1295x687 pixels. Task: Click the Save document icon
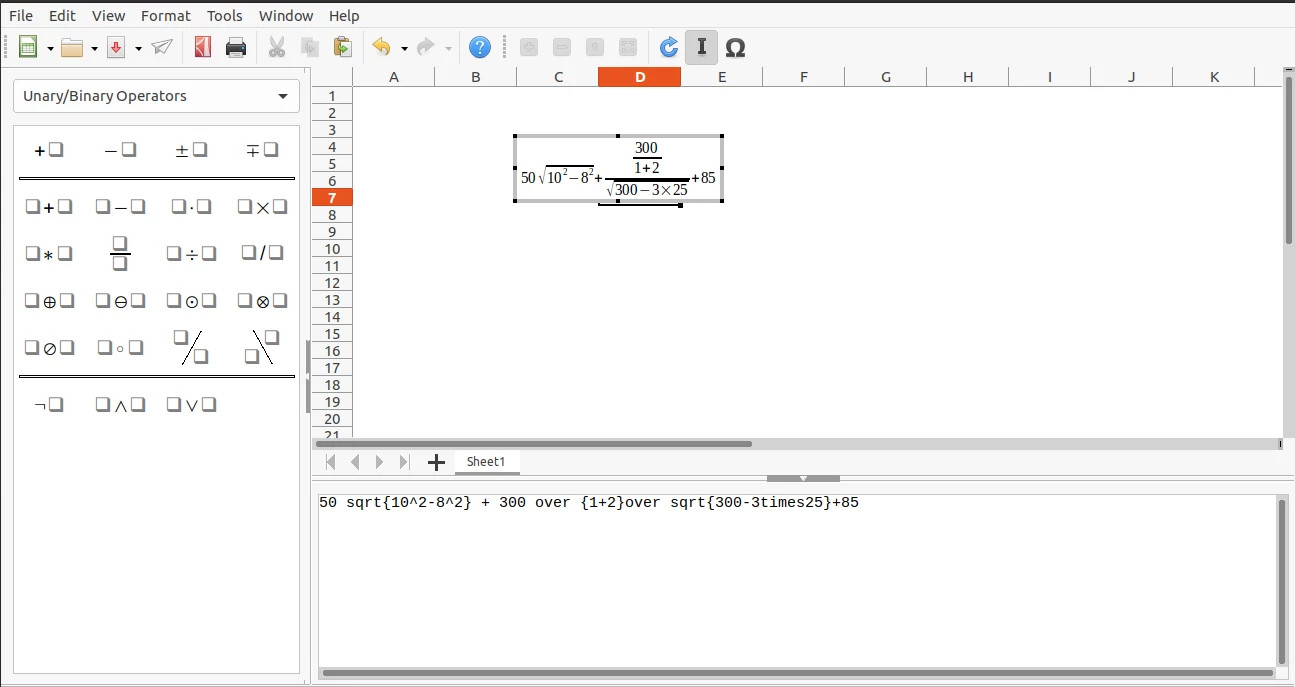(116, 47)
